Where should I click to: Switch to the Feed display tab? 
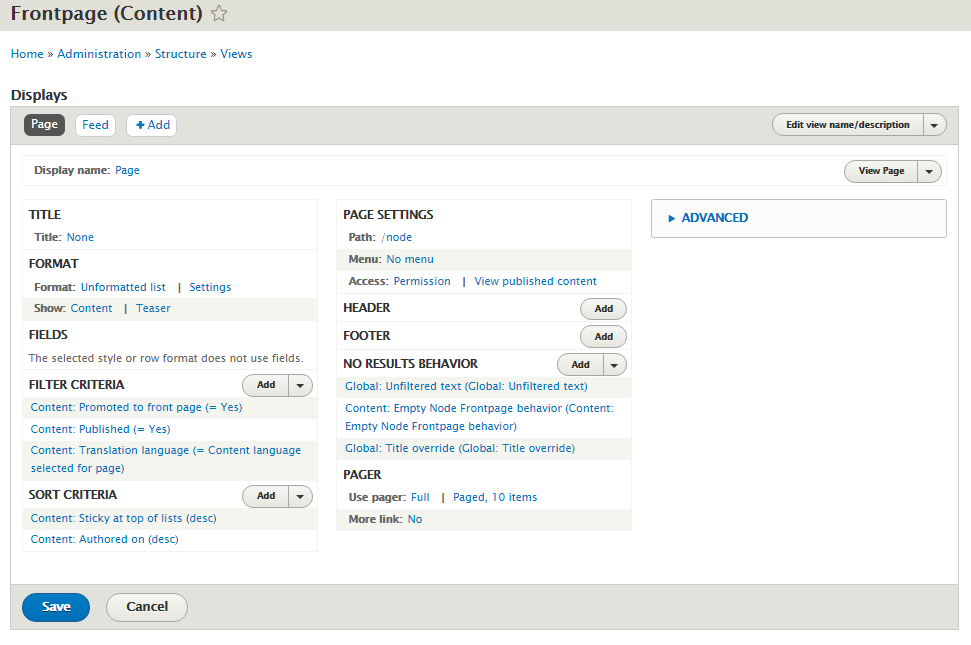95,125
